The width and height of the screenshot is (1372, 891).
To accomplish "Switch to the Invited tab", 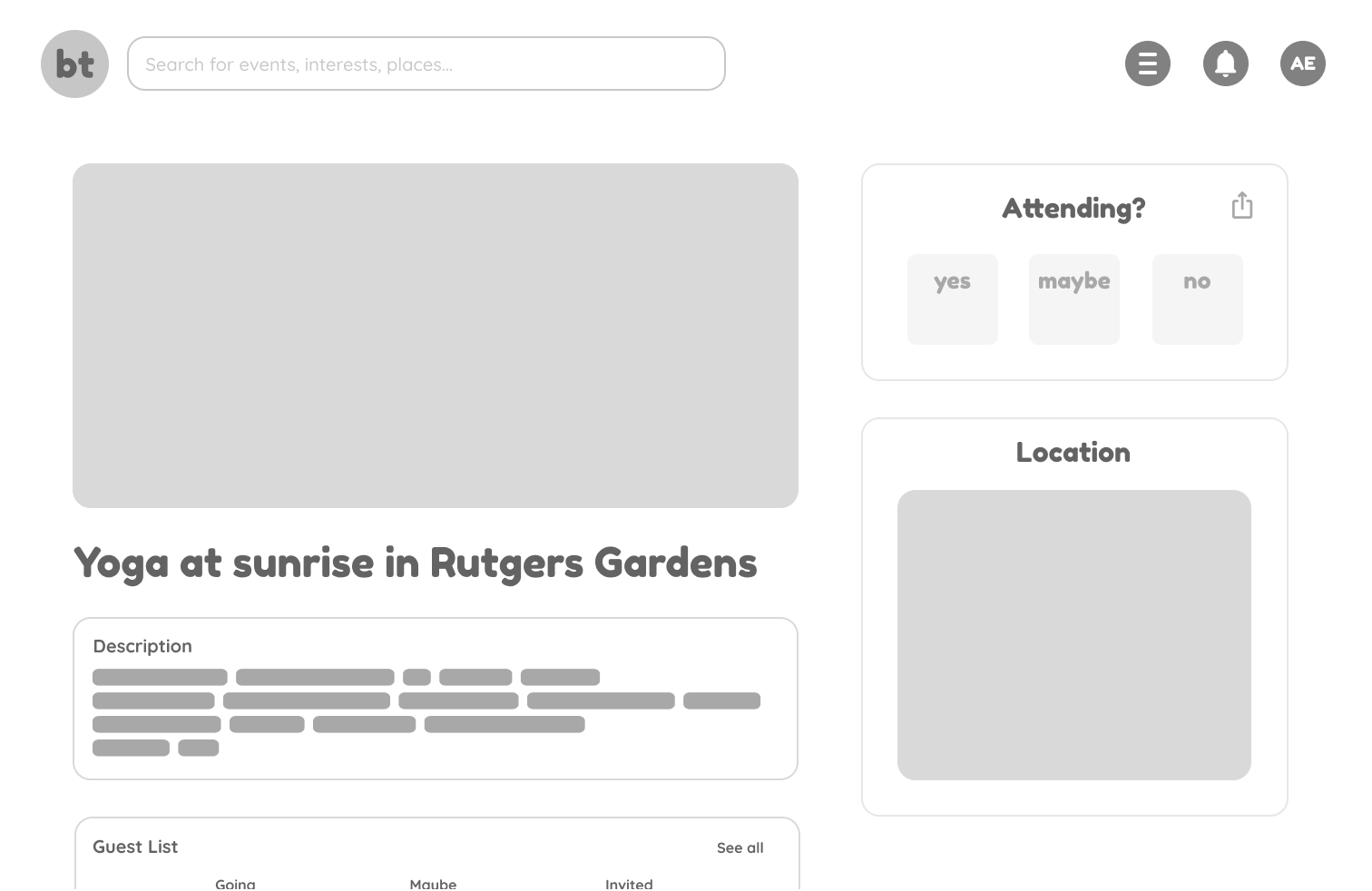I will [x=629, y=882].
